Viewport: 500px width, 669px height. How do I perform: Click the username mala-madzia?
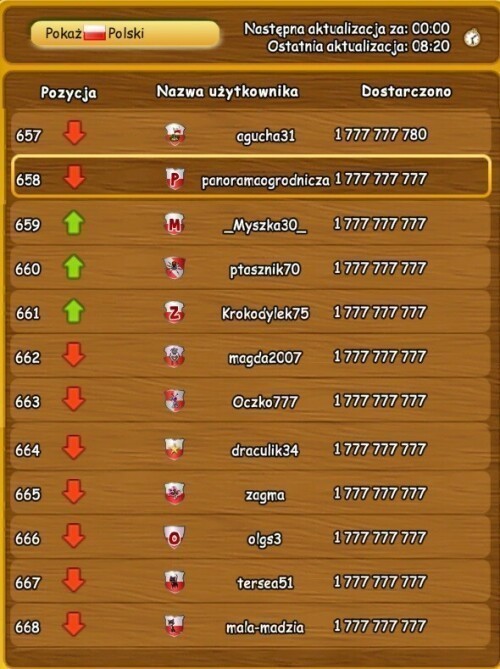(x=265, y=627)
